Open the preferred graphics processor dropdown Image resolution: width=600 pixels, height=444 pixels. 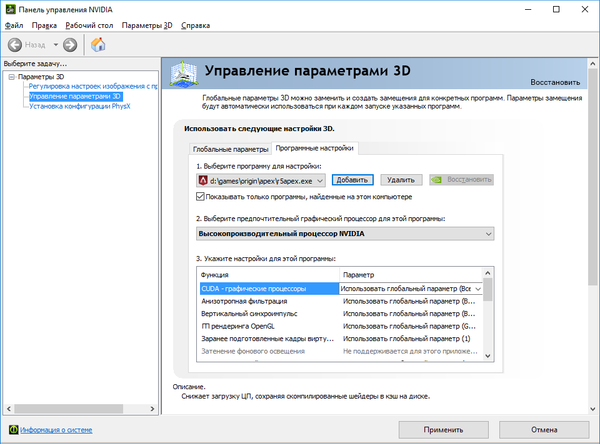[x=345, y=234]
